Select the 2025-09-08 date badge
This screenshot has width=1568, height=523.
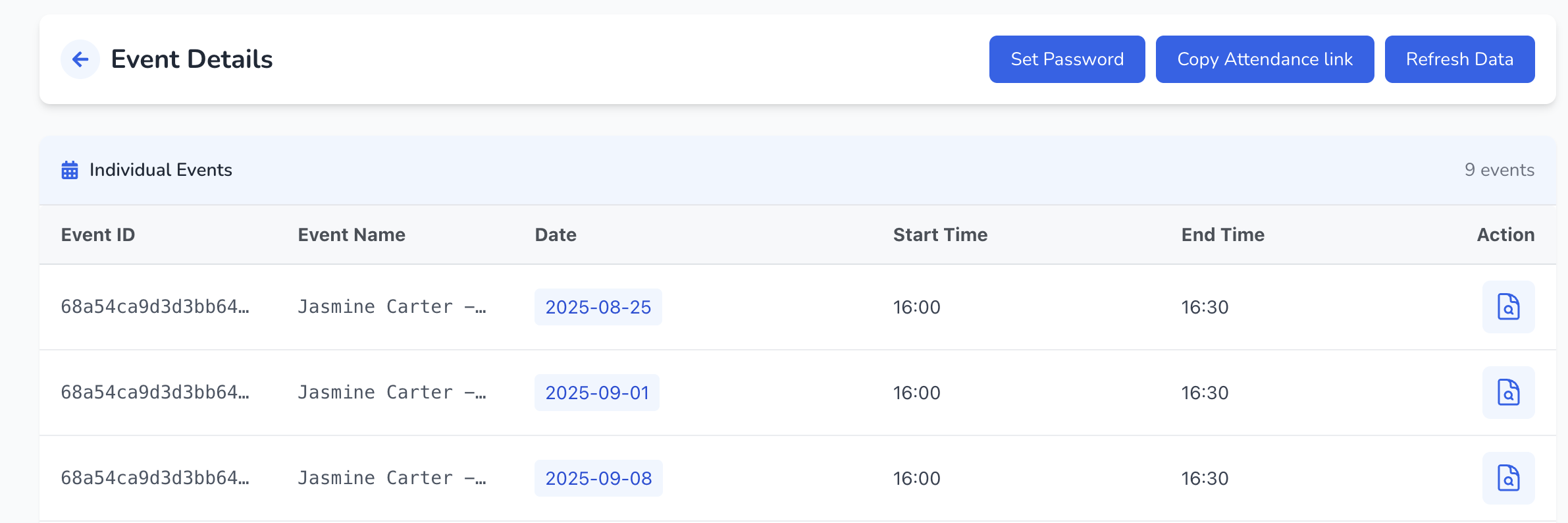[598, 478]
